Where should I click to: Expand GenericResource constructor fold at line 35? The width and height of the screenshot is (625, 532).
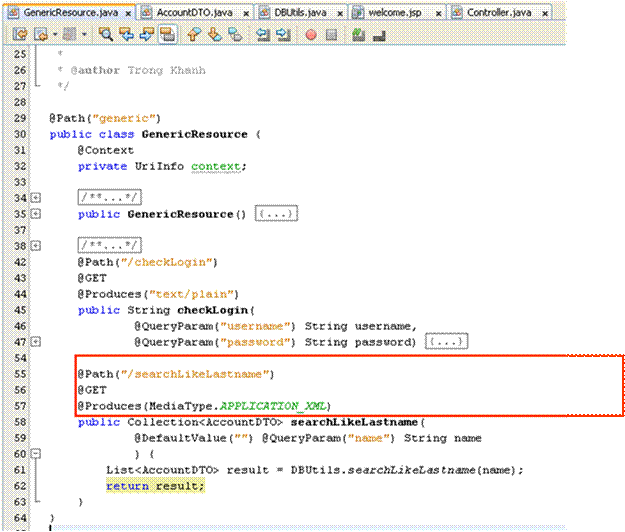36,214
